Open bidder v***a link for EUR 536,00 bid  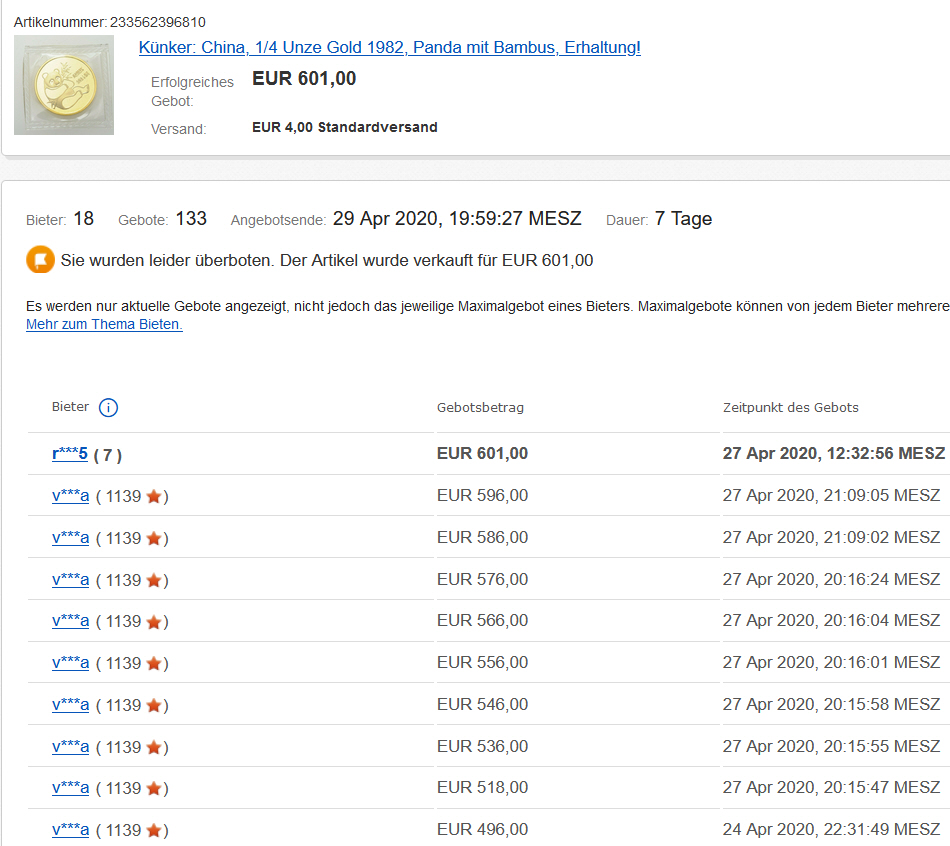[70, 747]
